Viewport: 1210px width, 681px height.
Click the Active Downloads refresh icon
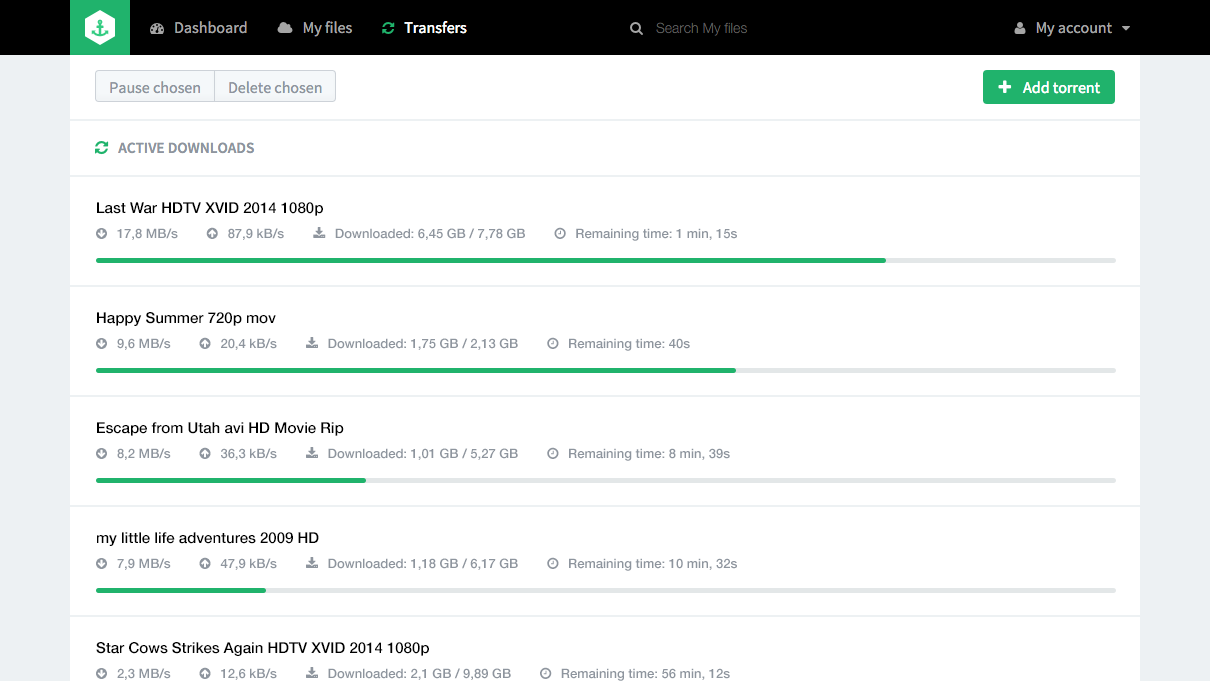coord(101,148)
